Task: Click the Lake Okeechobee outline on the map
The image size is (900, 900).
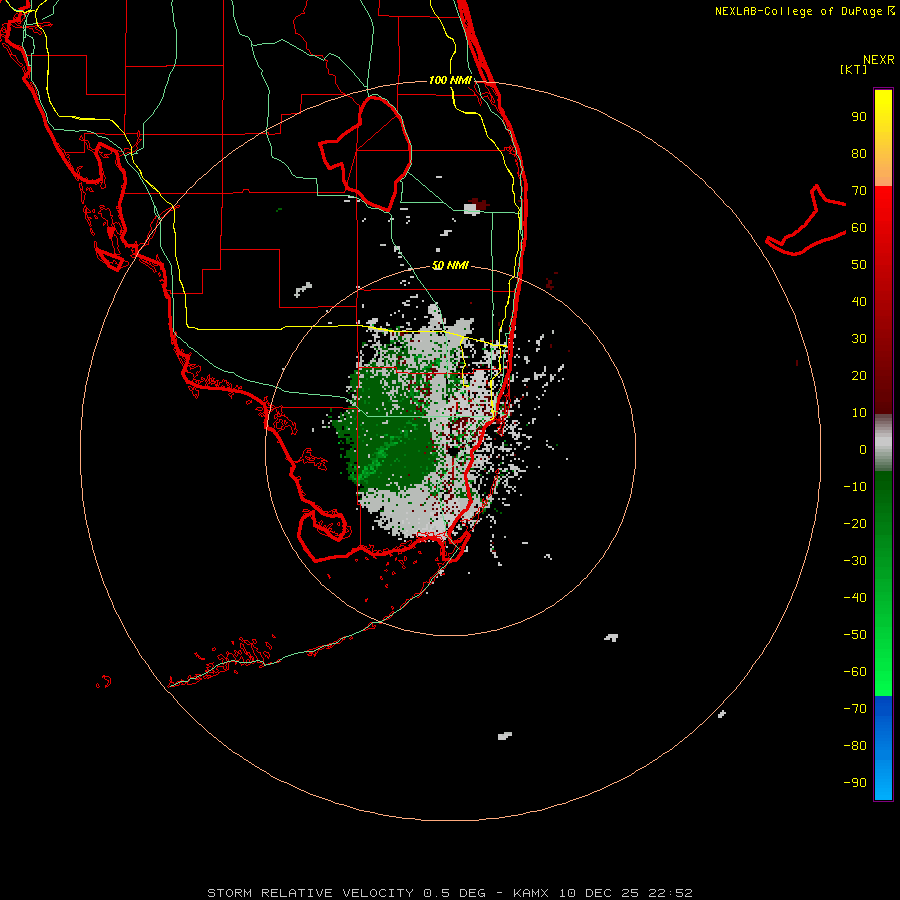Action: coord(366,154)
